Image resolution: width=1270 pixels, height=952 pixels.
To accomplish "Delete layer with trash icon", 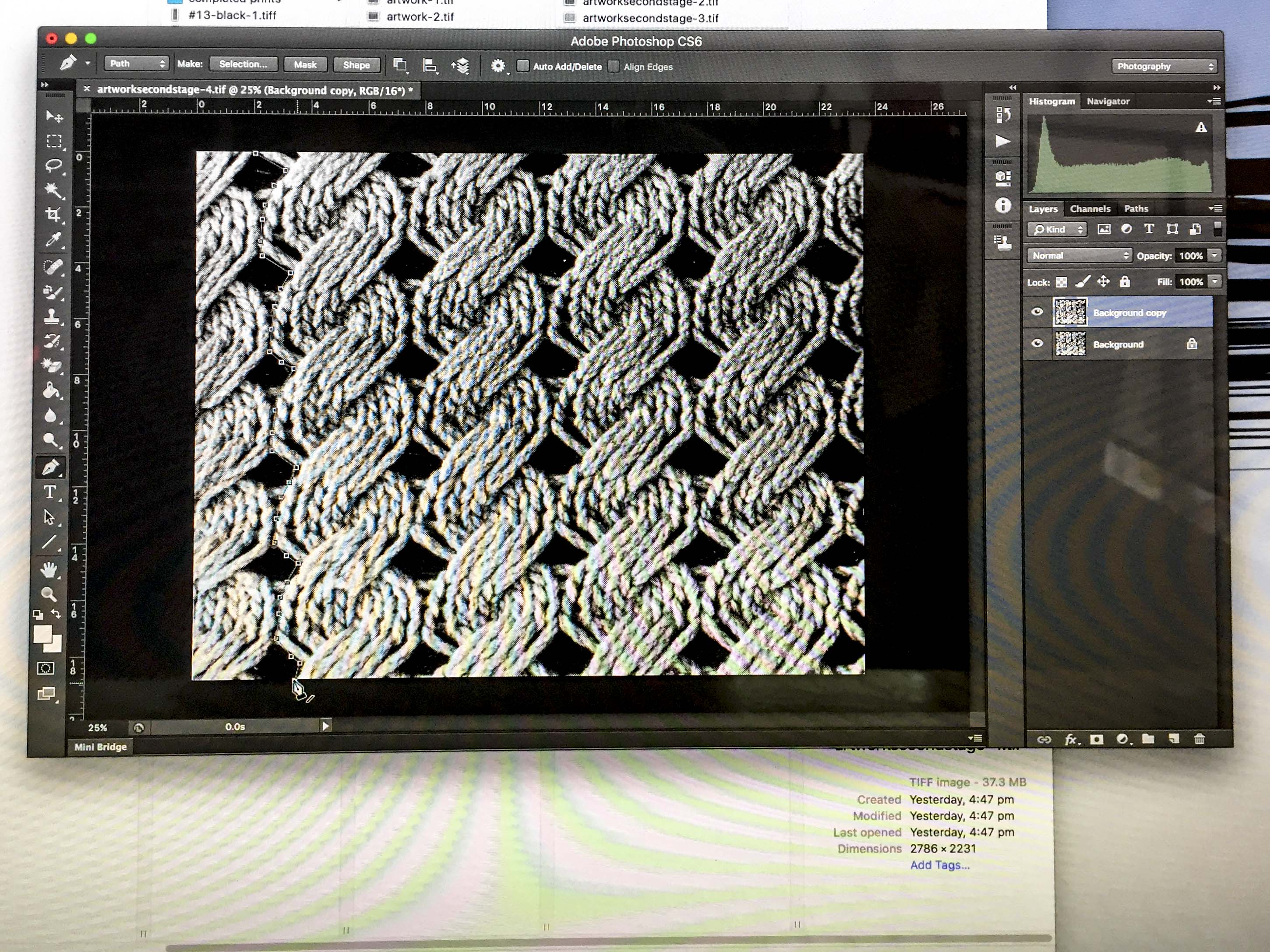I will tap(1199, 739).
